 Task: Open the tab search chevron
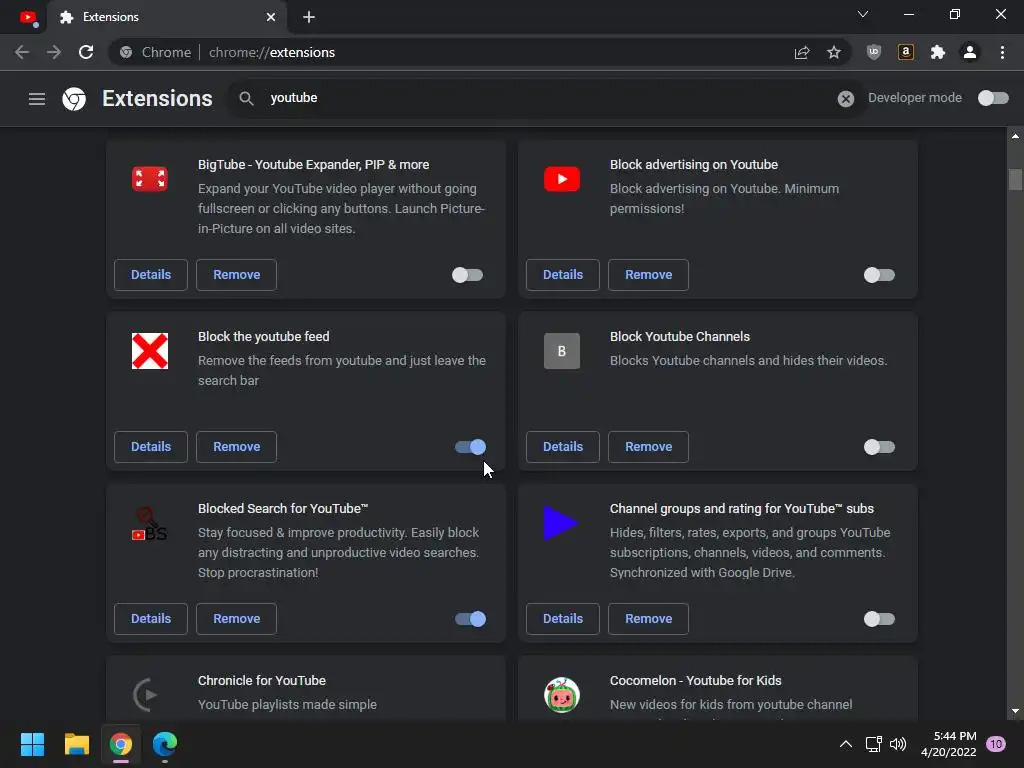863,14
